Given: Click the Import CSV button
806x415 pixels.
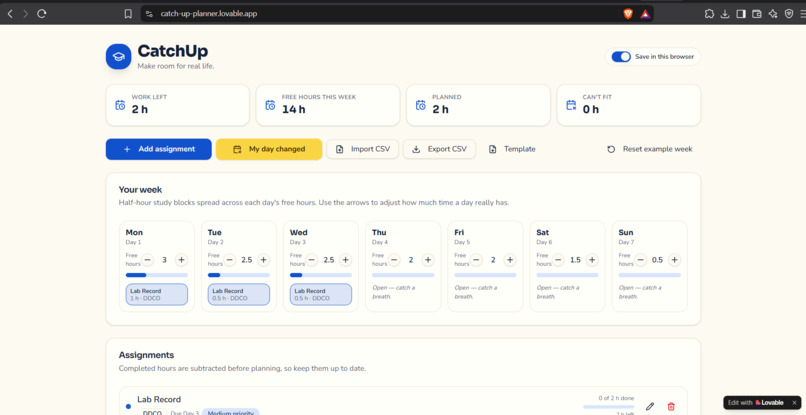Looking at the screenshot, I should [x=362, y=149].
